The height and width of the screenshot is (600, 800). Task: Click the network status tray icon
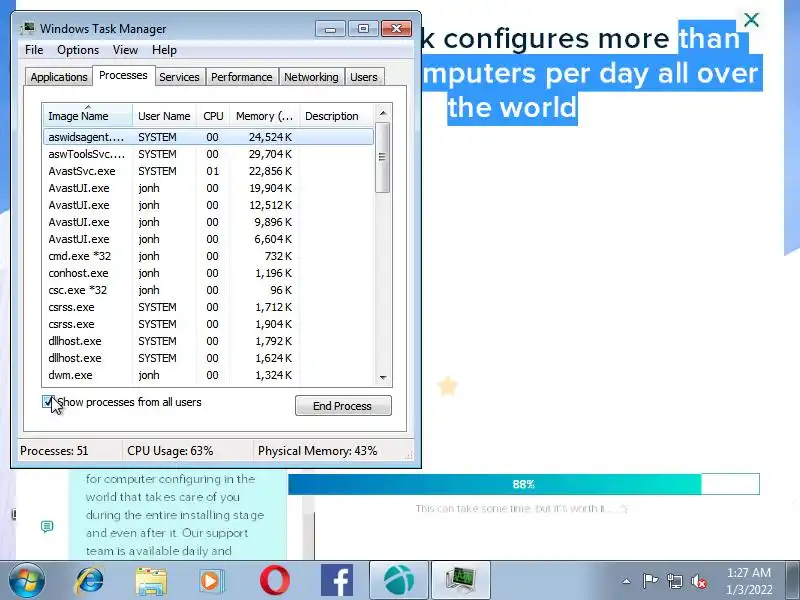pos(674,581)
